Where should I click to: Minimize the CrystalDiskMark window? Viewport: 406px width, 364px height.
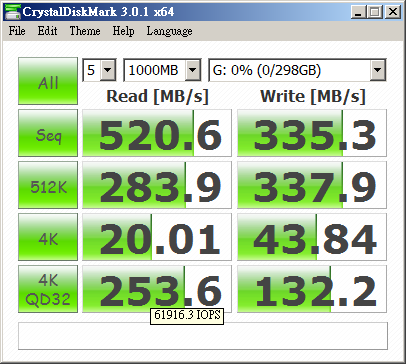pos(359,12)
